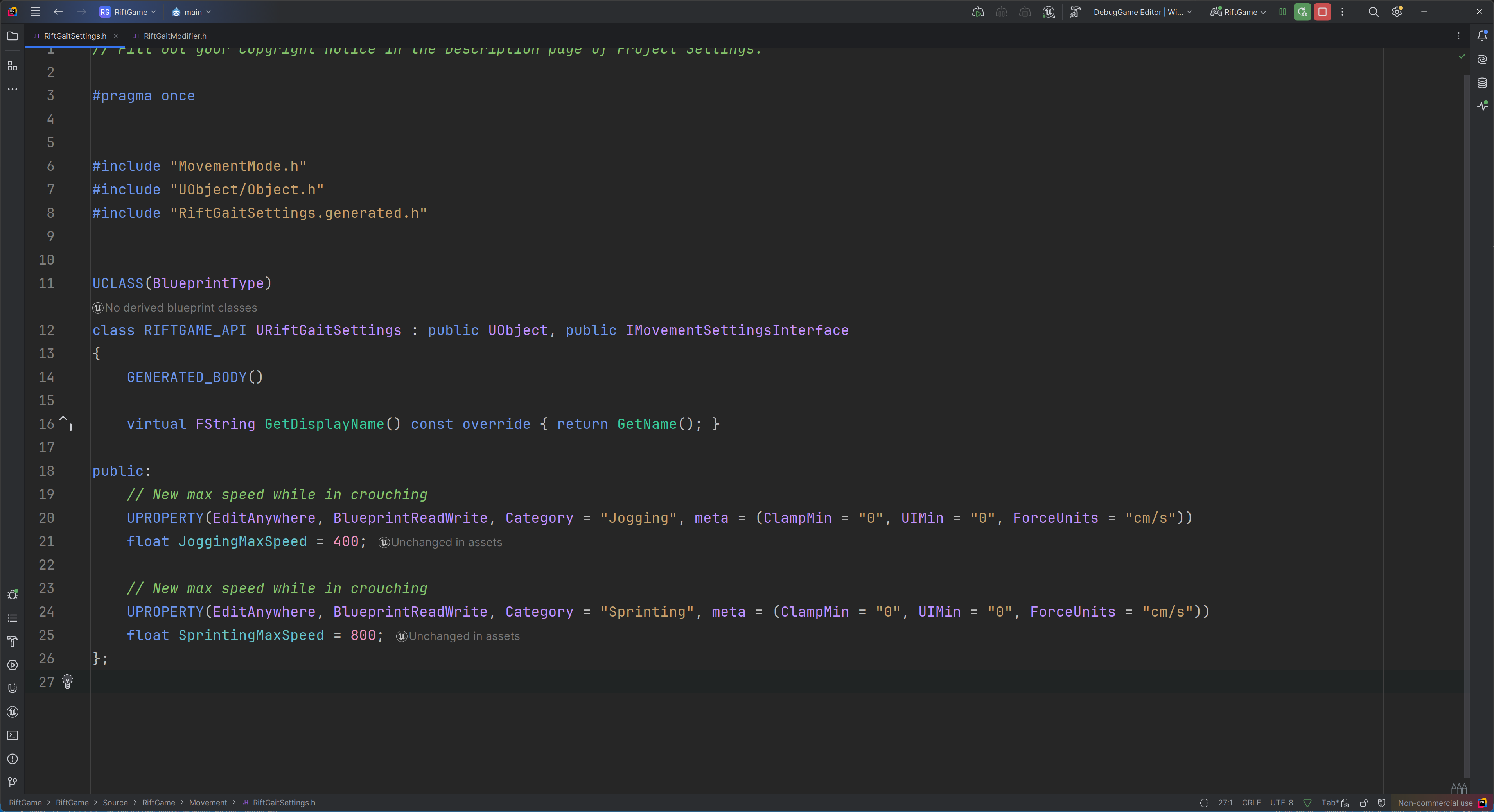The width and height of the screenshot is (1494, 812).
Task: Click the Unreal Editor play icon in the toolbar
Action: point(978,12)
